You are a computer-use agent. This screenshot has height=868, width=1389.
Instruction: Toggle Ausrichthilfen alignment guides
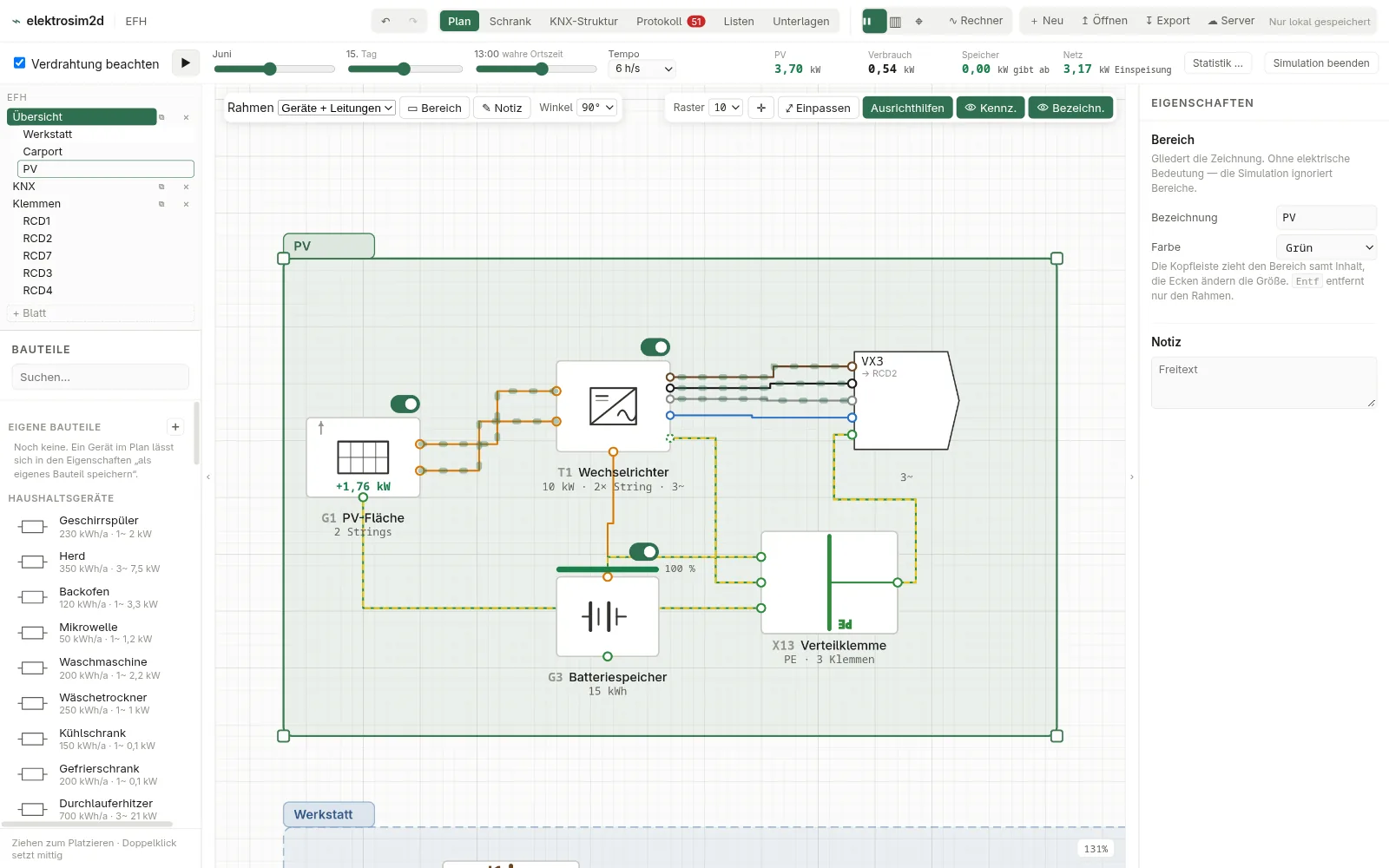[x=907, y=108]
